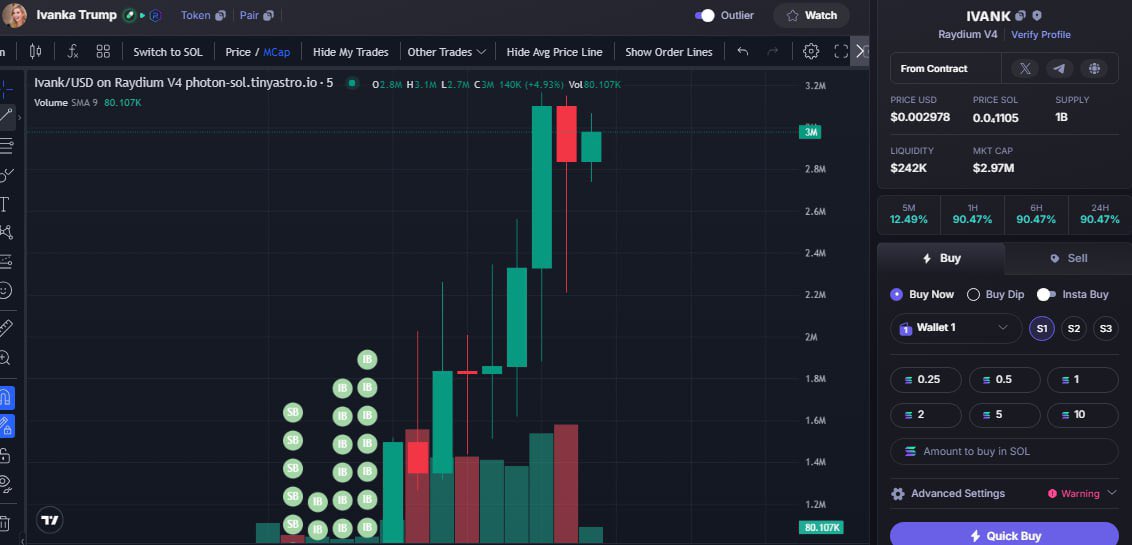Select the forecasting position tool
The image size is (1132, 545).
point(6,261)
